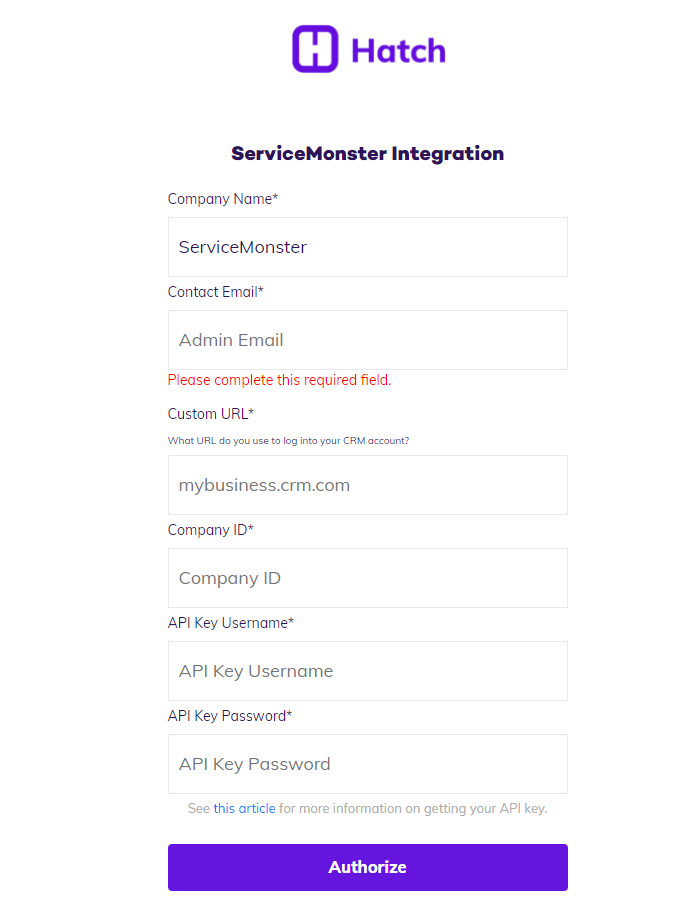The image size is (677, 901).
Task: Click the ServiceMonster Integration heading
Action: click(x=367, y=154)
